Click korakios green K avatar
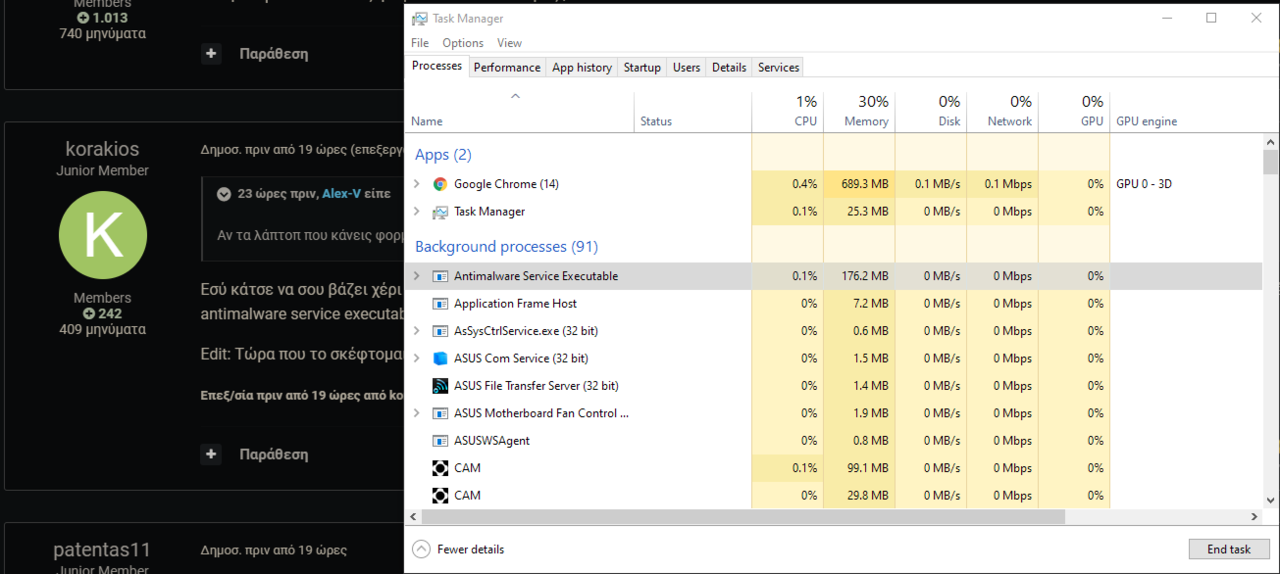Viewport: 1280px width, 574px height. coord(103,235)
